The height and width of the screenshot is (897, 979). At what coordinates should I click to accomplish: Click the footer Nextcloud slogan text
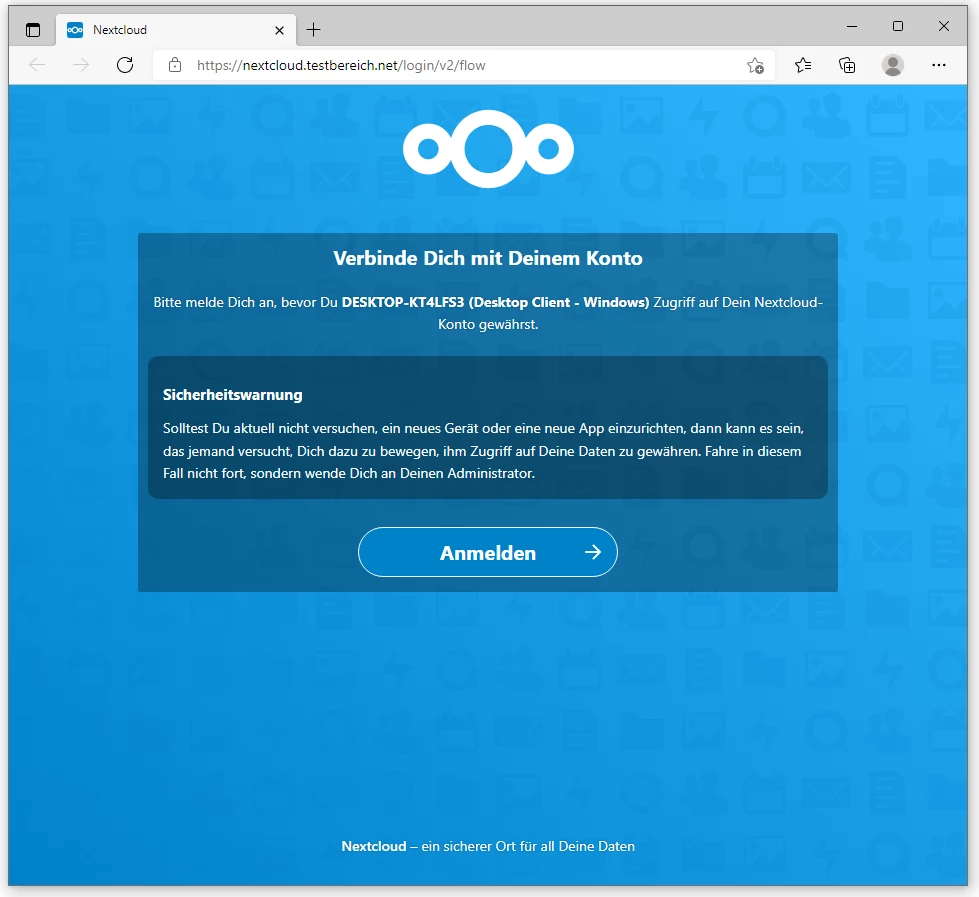(488, 846)
